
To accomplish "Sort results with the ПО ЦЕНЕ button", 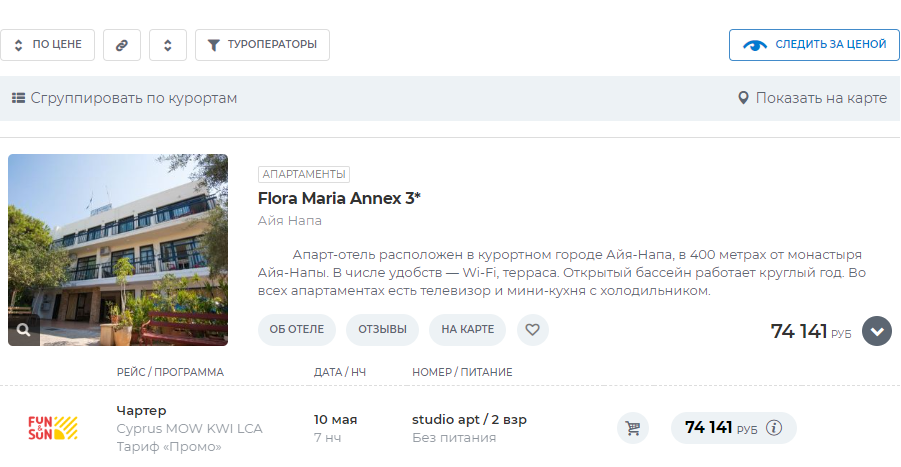I will 47,45.
